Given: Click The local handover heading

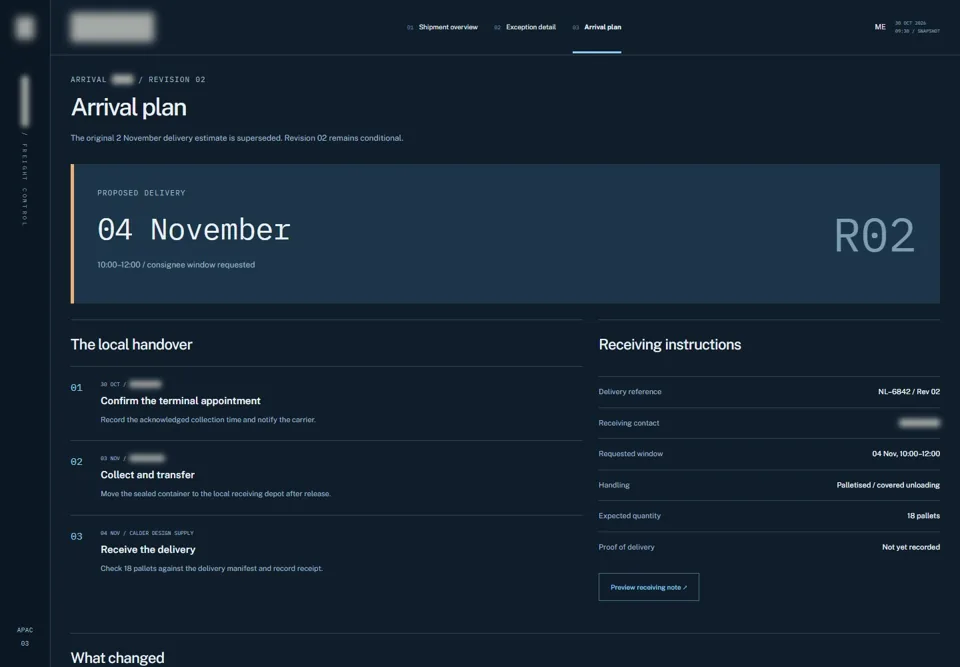Looking at the screenshot, I should click(x=131, y=344).
